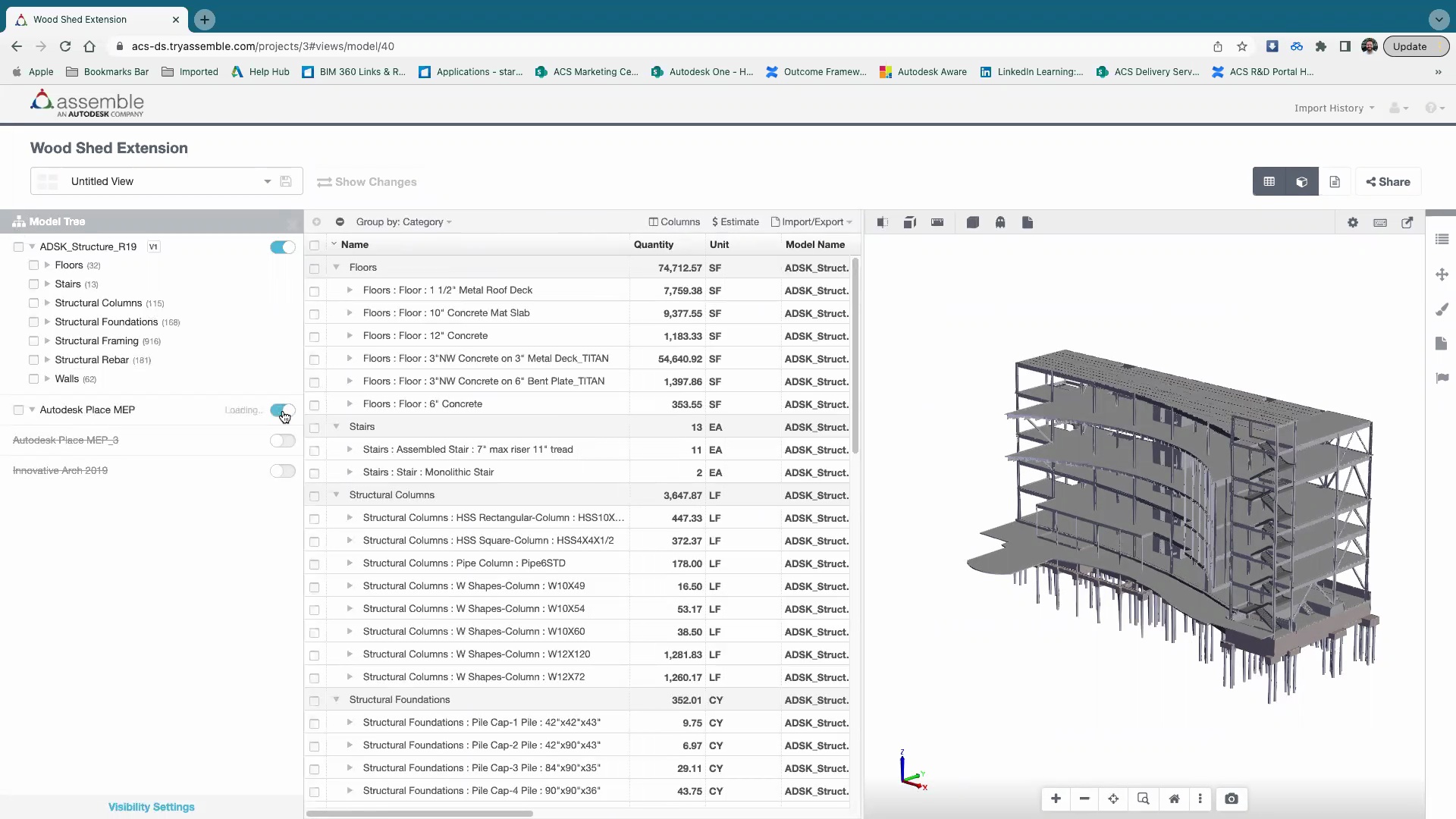
Task: Click the Share button
Action: click(1388, 181)
